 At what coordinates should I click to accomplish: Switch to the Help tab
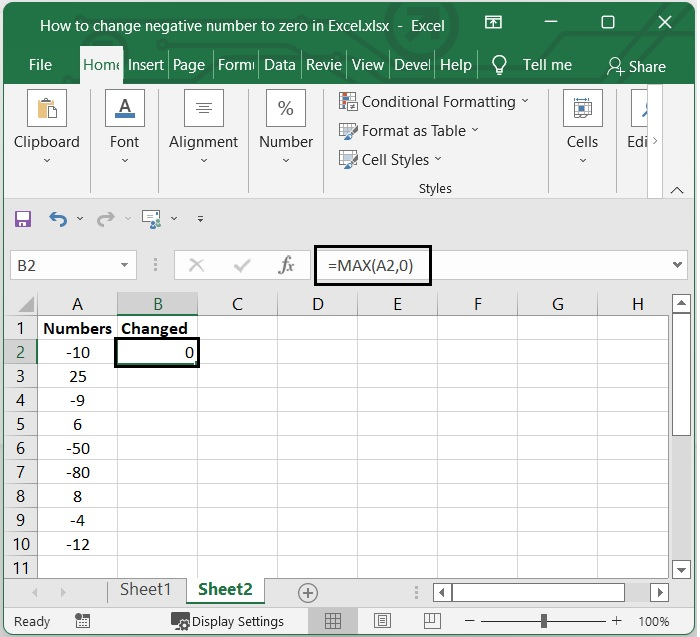click(456, 65)
